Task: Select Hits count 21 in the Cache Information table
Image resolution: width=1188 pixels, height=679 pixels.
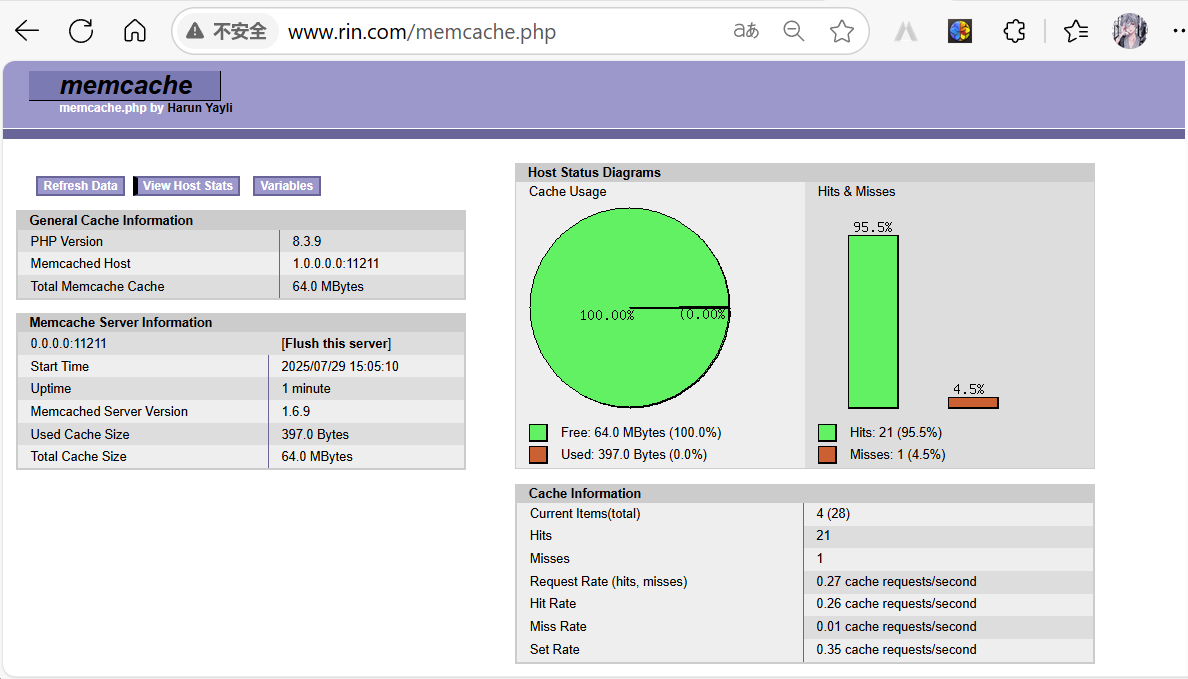Action: click(823, 535)
